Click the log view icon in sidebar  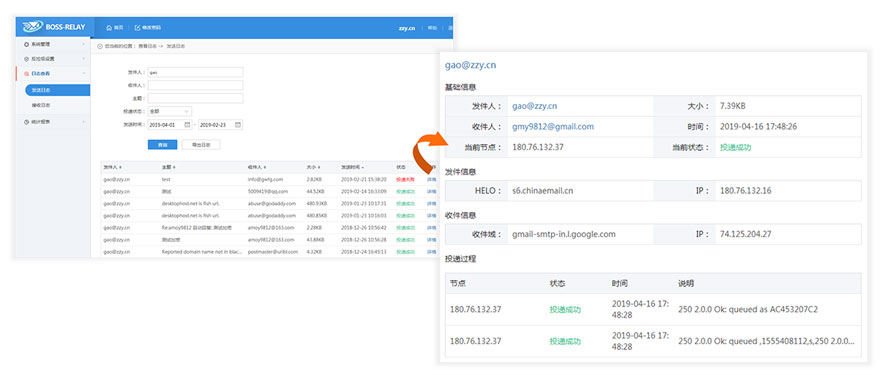point(26,74)
